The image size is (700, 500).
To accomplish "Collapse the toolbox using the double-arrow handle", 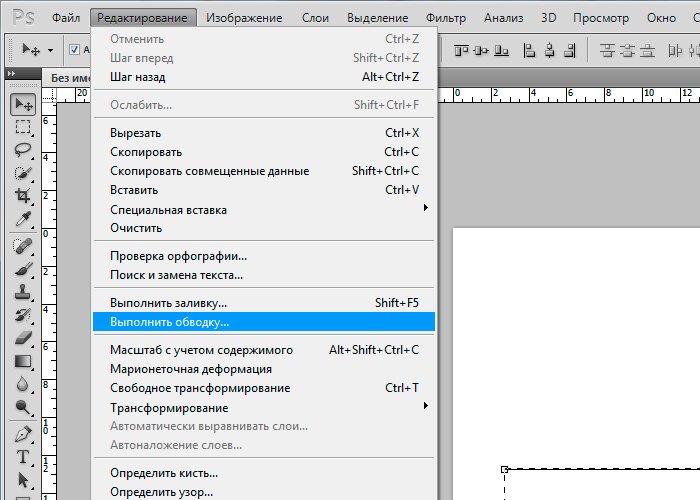I will pyautogui.click(x=12, y=72).
